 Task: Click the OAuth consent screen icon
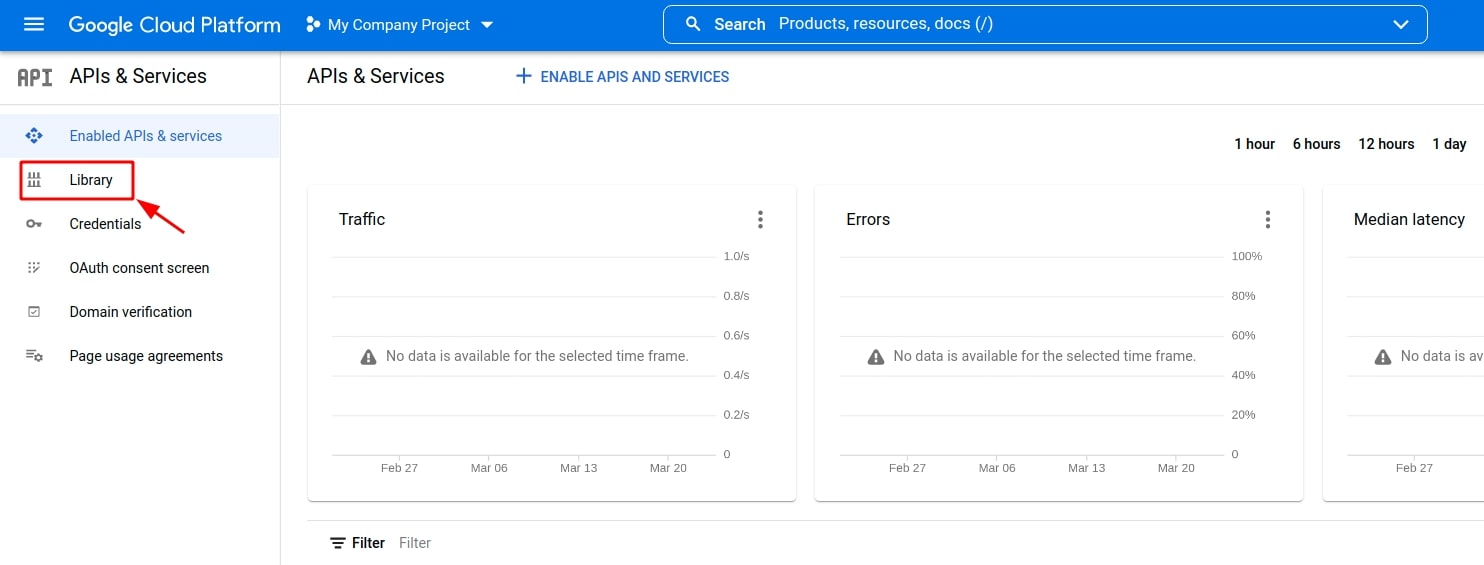coord(34,268)
